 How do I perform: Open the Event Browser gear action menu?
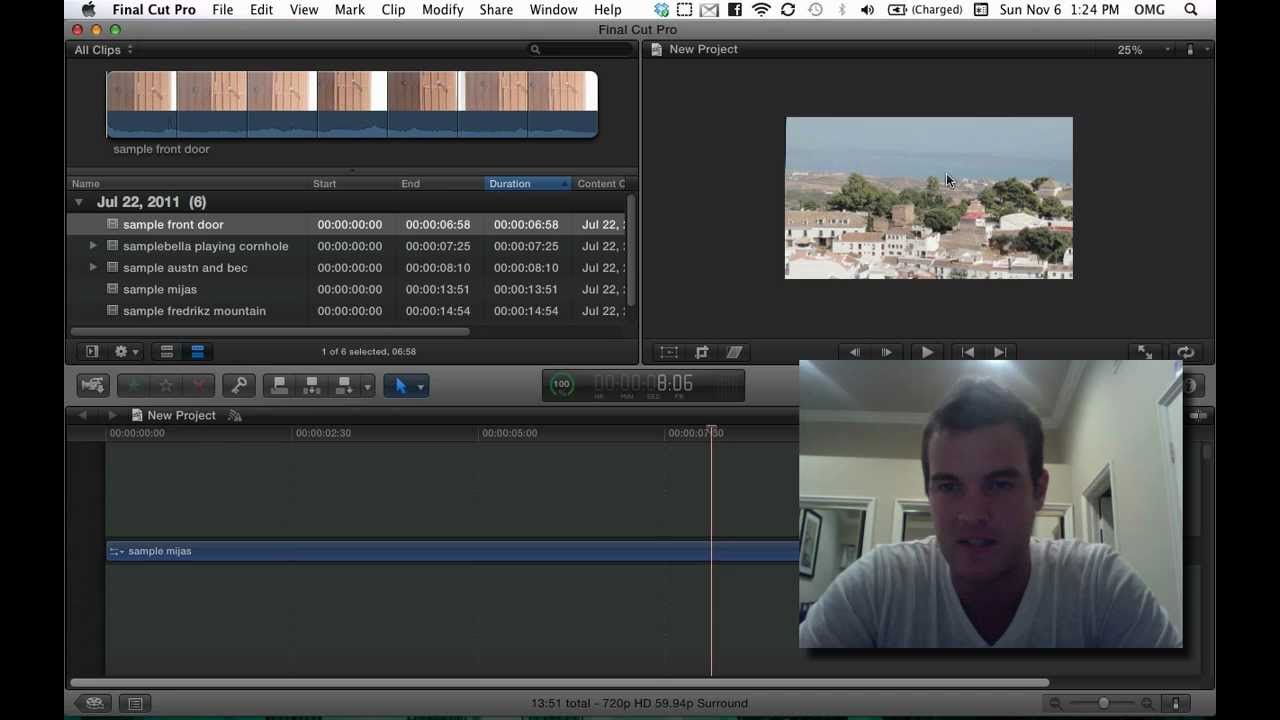tap(126, 352)
